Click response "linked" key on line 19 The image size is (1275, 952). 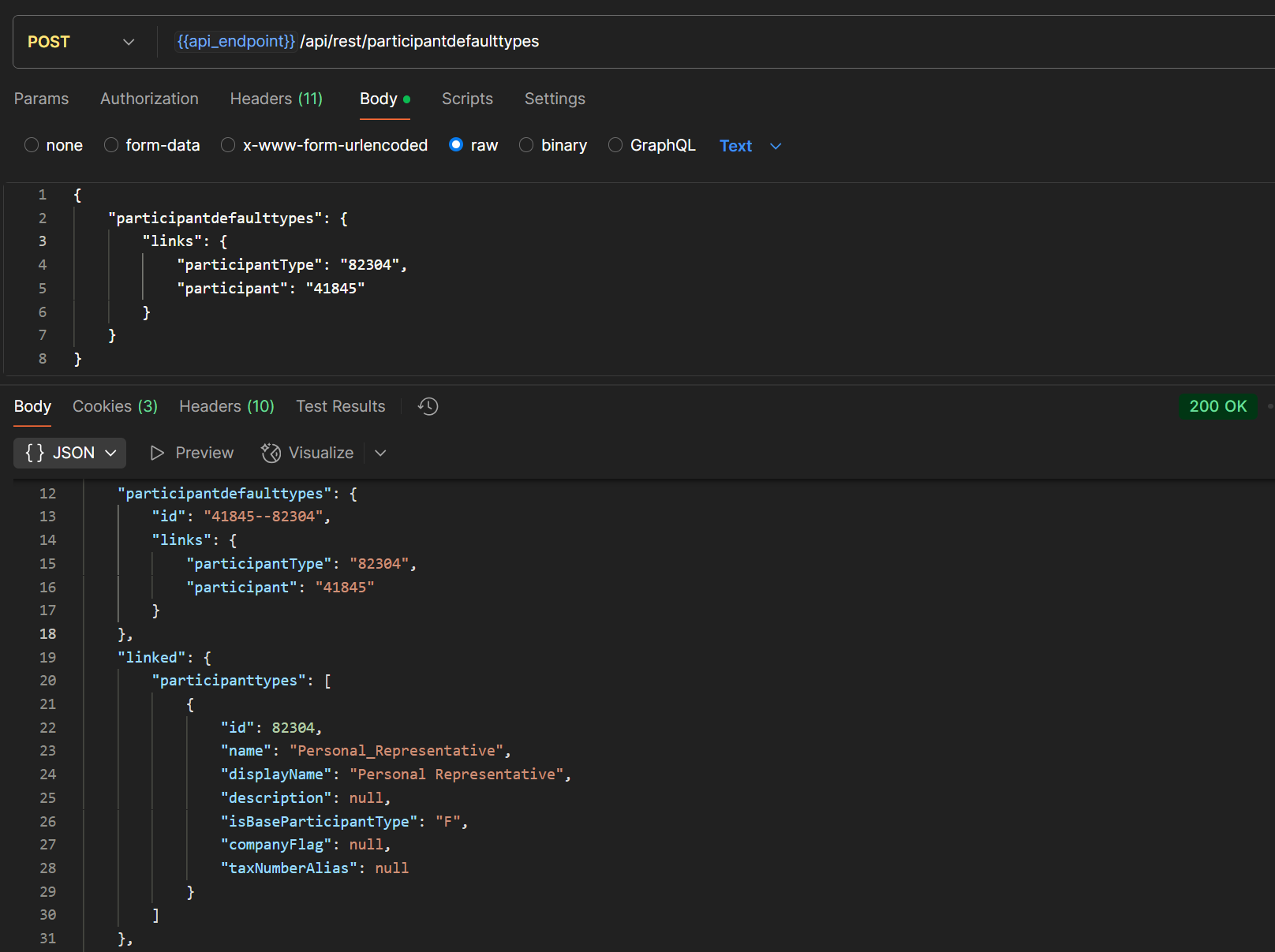point(151,658)
